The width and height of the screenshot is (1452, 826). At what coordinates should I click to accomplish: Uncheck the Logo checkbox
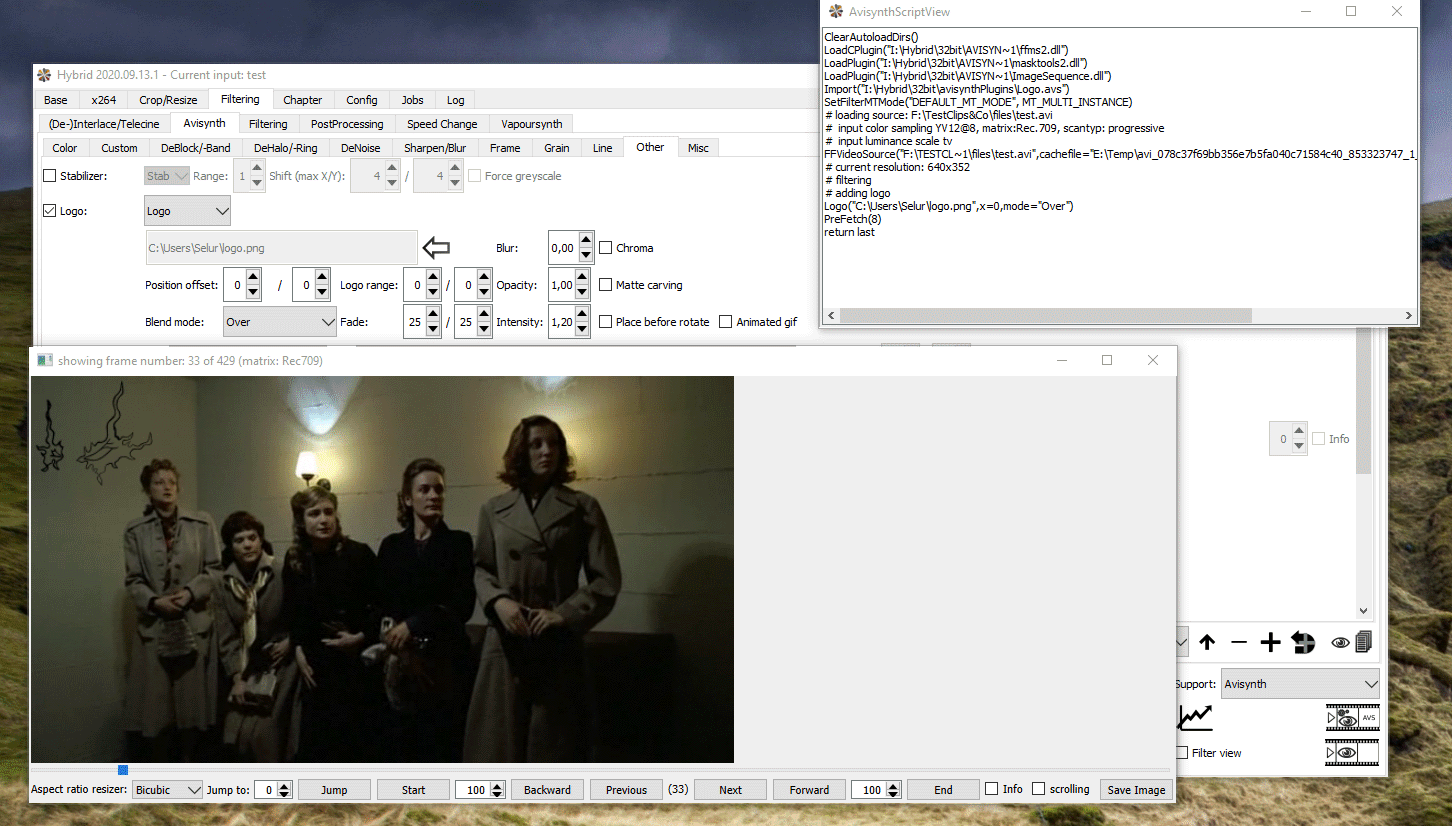[x=50, y=211]
